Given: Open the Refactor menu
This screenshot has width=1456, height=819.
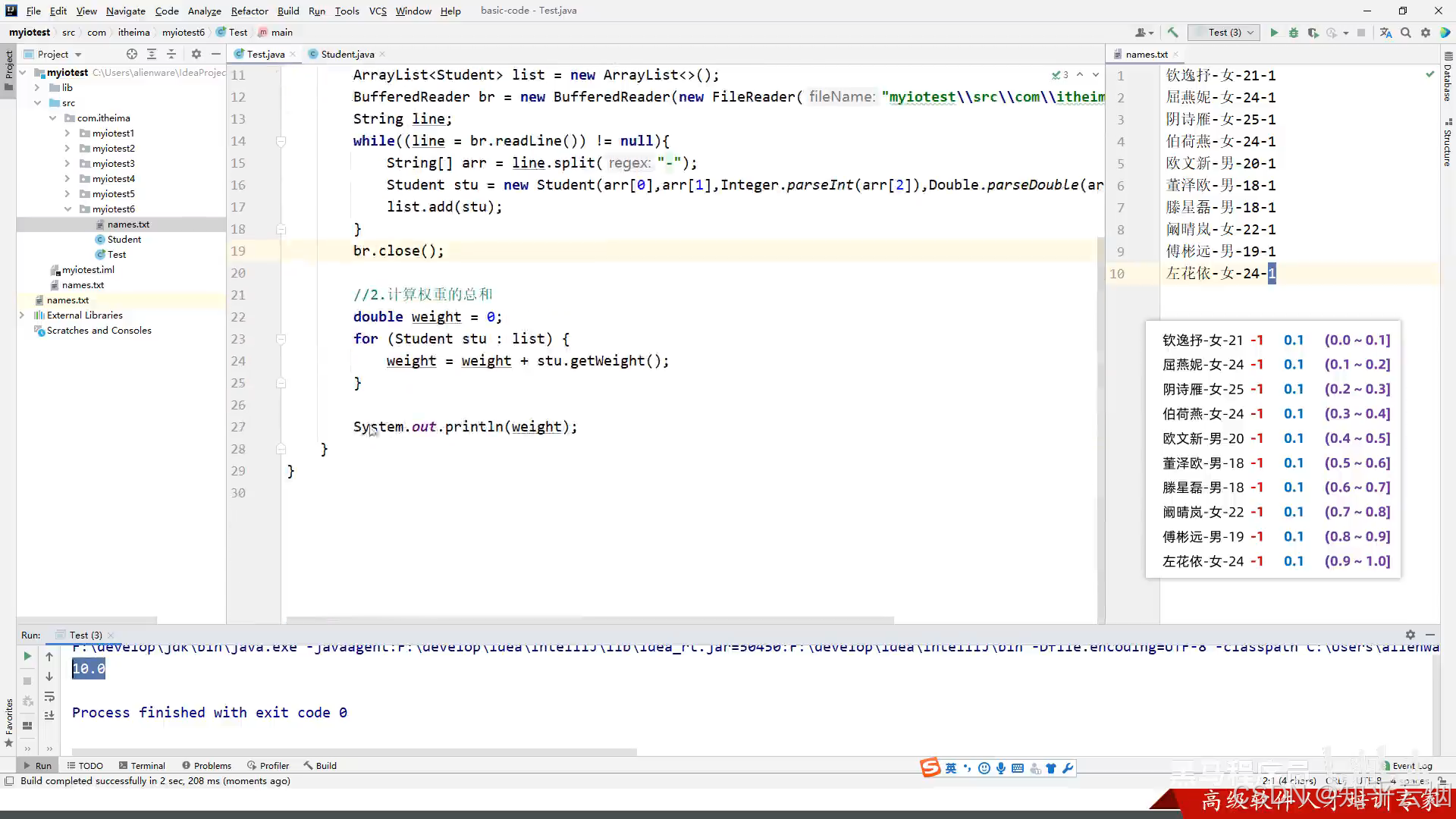Looking at the screenshot, I should click(x=249, y=11).
